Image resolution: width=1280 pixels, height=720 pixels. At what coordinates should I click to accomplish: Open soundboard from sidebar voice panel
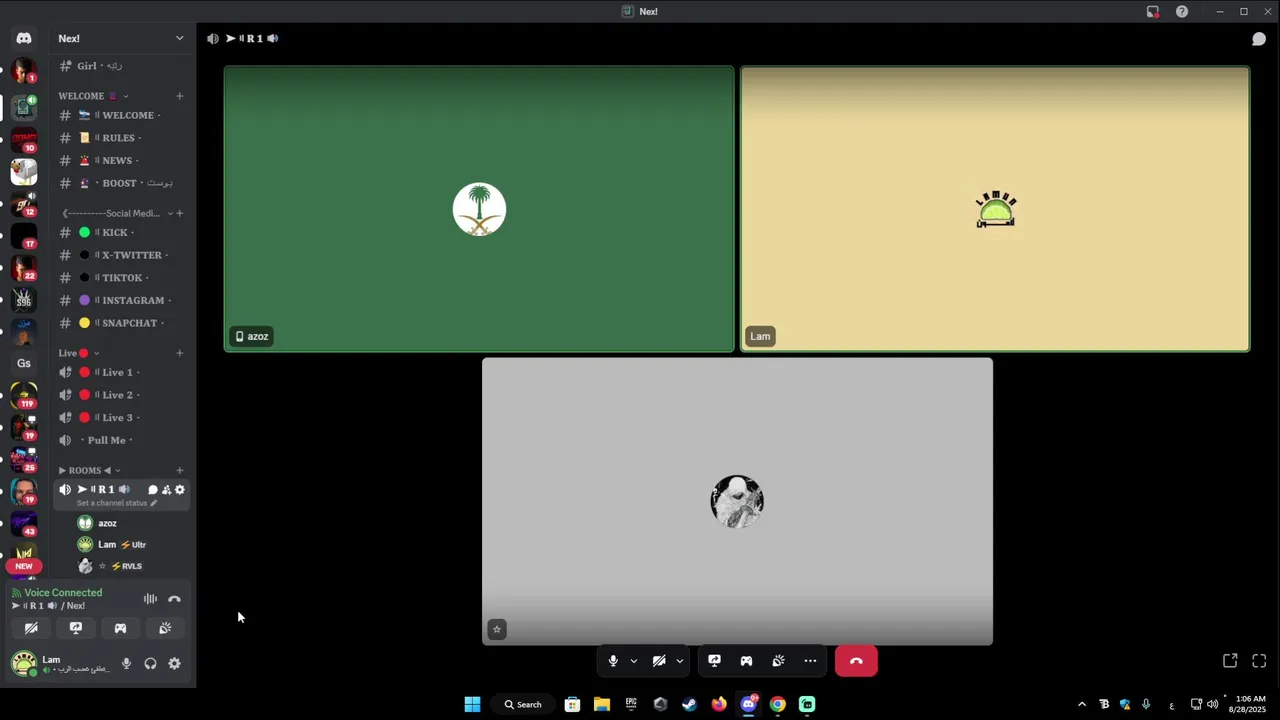[x=165, y=628]
